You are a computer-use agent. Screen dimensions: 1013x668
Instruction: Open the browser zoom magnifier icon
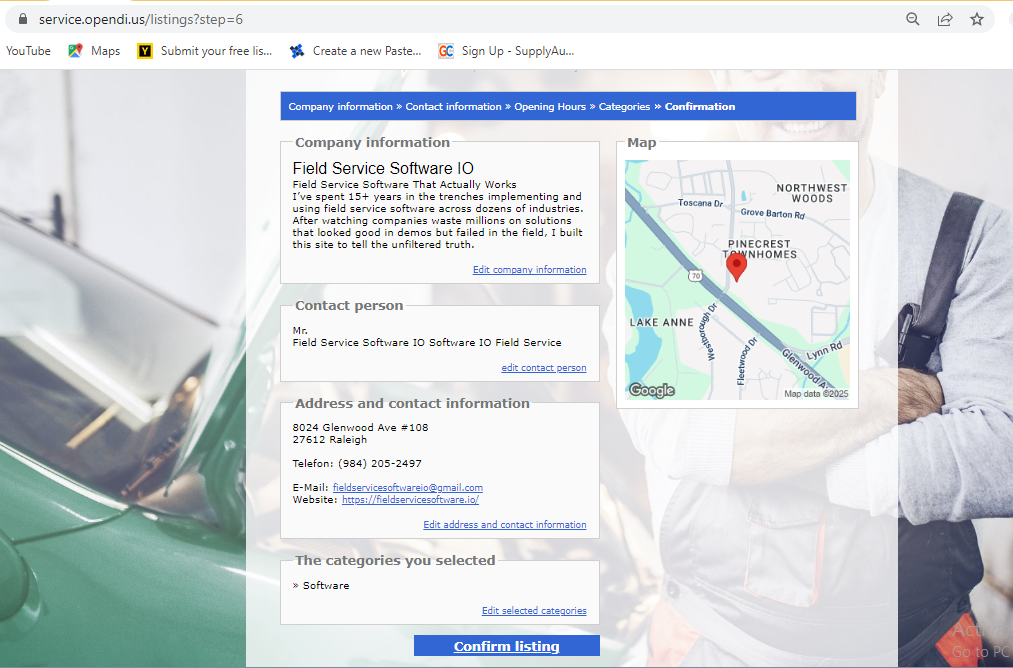tap(912, 19)
